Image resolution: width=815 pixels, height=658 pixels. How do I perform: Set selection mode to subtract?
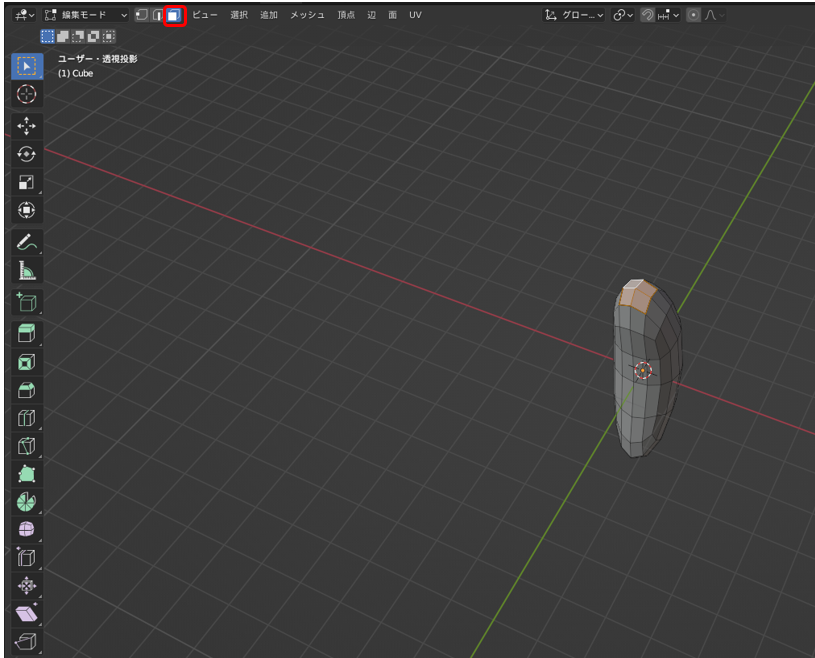(x=78, y=36)
